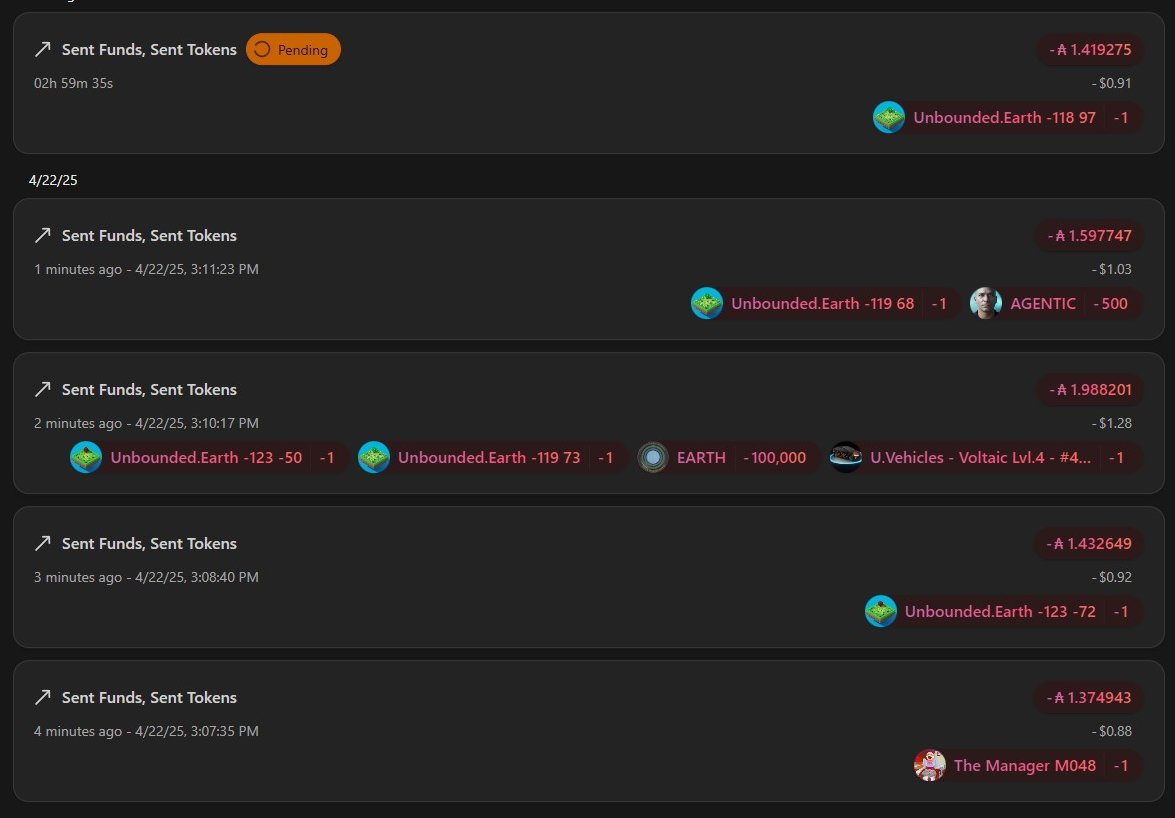
Task: Click sent arrow icon on 3:10:17 PM transaction
Action: coord(43,390)
